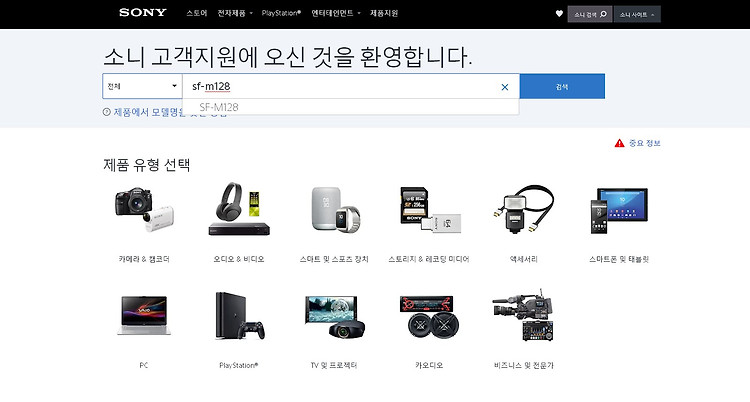Open the TV 및 프로젝터 label
Screen dimensions: 750x402
334,365
